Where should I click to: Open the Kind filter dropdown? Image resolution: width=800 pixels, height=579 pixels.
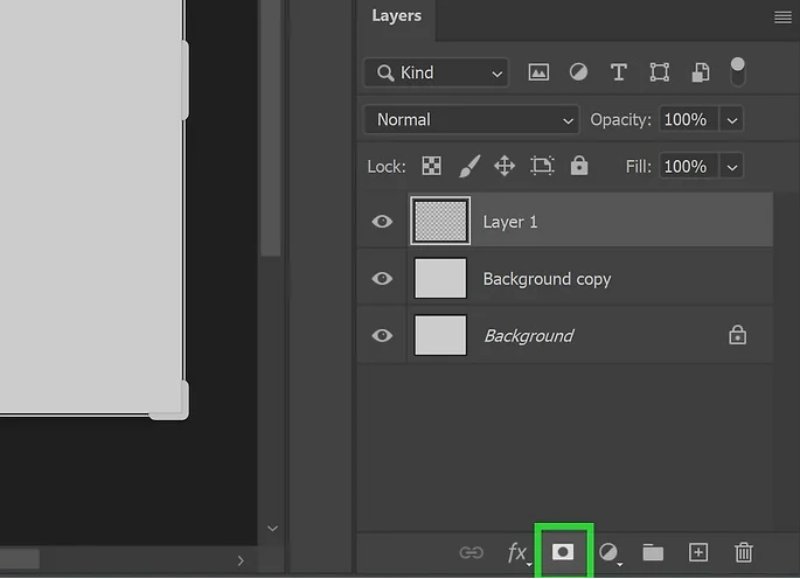click(435, 72)
